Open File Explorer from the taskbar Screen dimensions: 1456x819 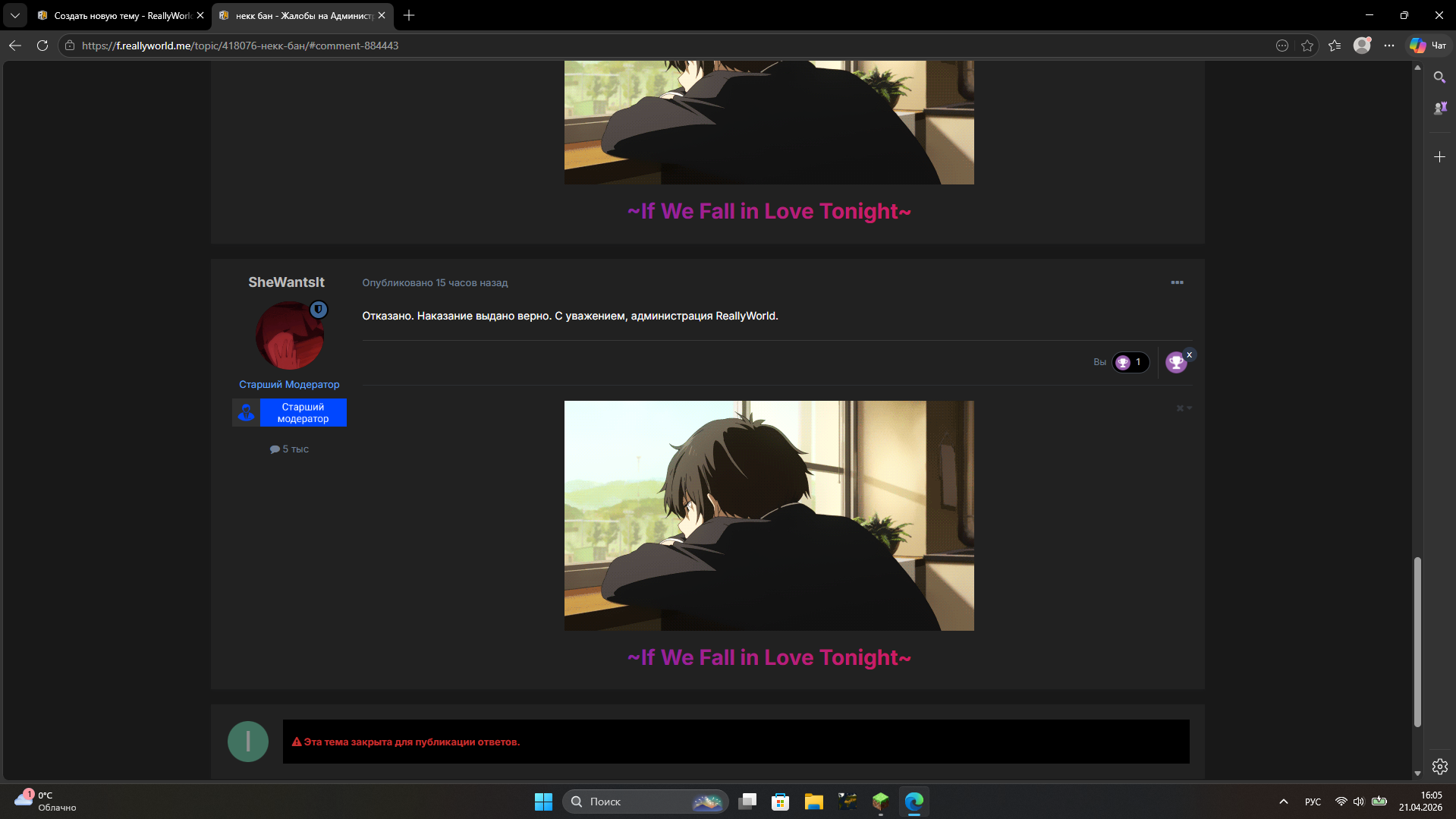pos(813,802)
